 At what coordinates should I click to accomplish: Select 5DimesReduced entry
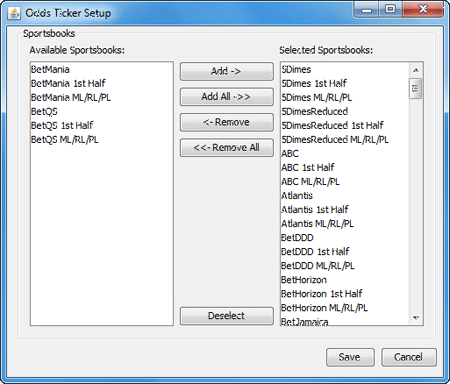345,111
